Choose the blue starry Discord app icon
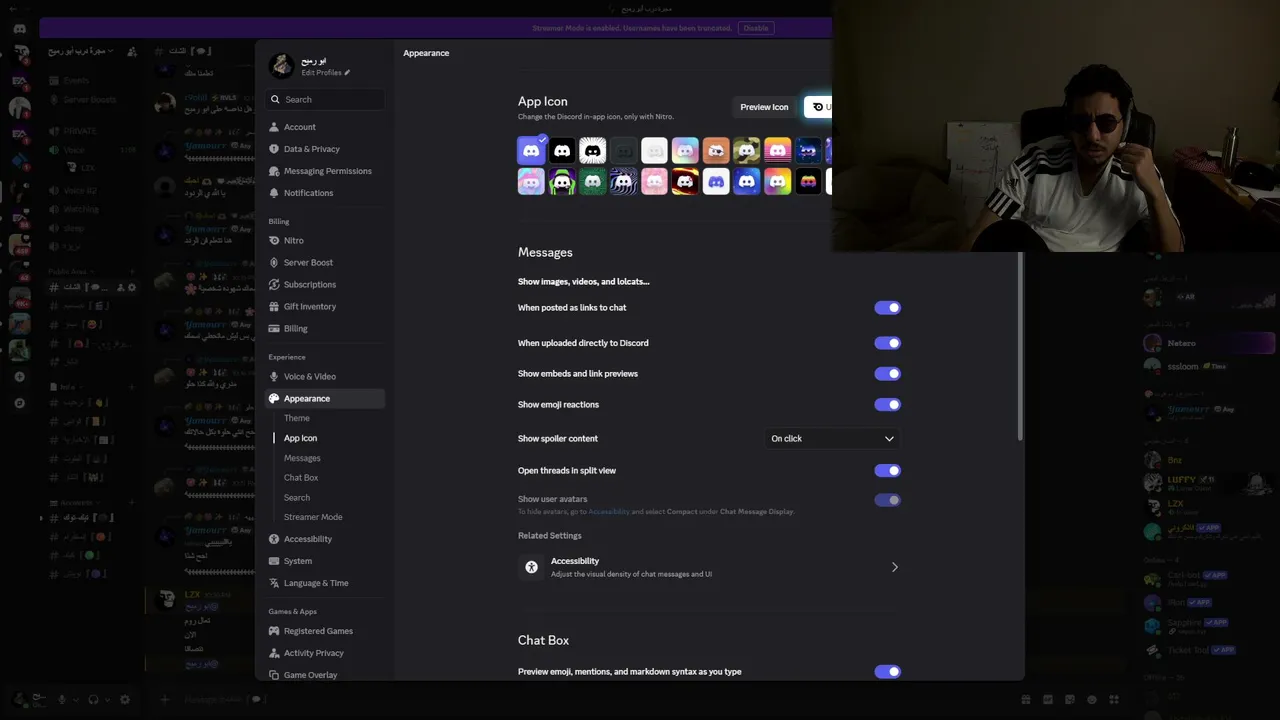Viewport: 1280px width, 720px height. (x=747, y=181)
